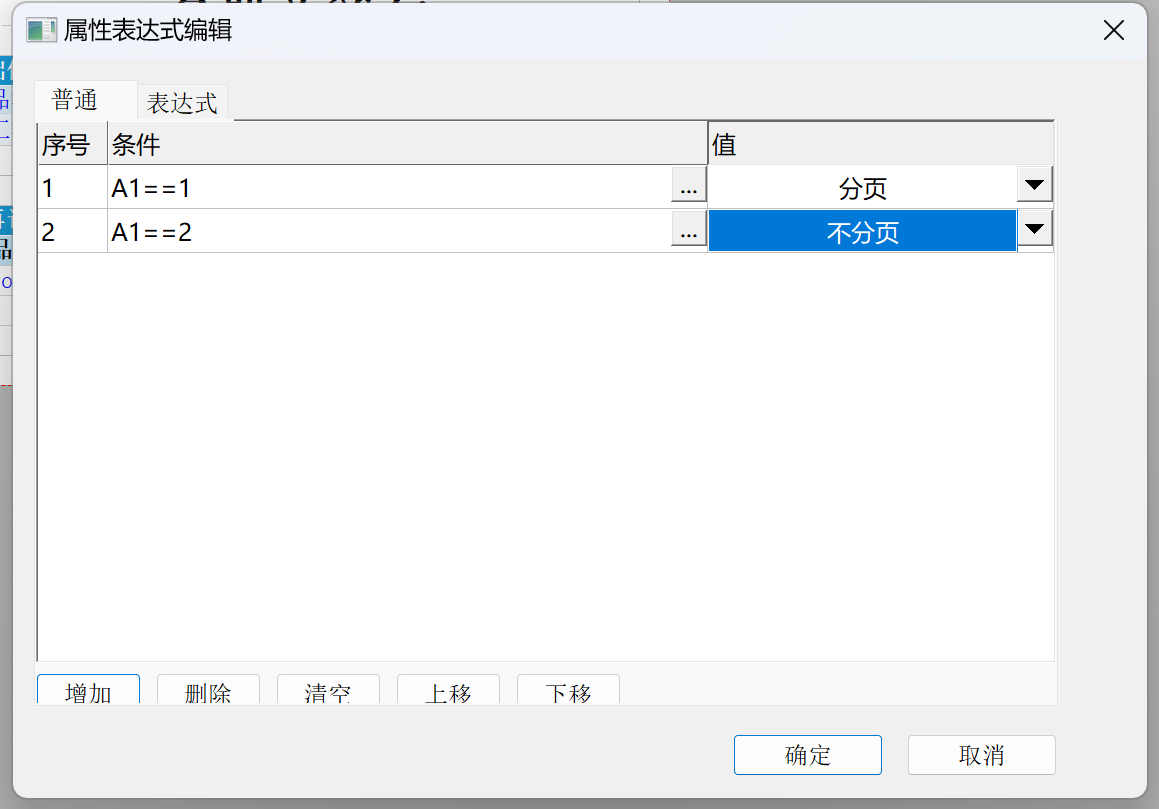Switch to the 普通 tab
The image size is (1159, 809).
click(75, 101)
